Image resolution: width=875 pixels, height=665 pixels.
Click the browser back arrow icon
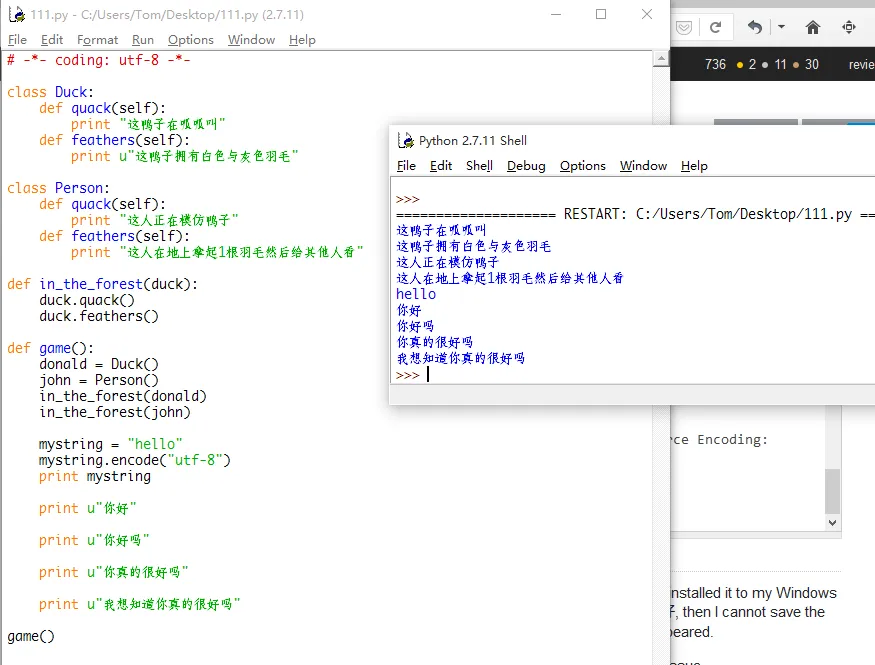click(754, 27)
